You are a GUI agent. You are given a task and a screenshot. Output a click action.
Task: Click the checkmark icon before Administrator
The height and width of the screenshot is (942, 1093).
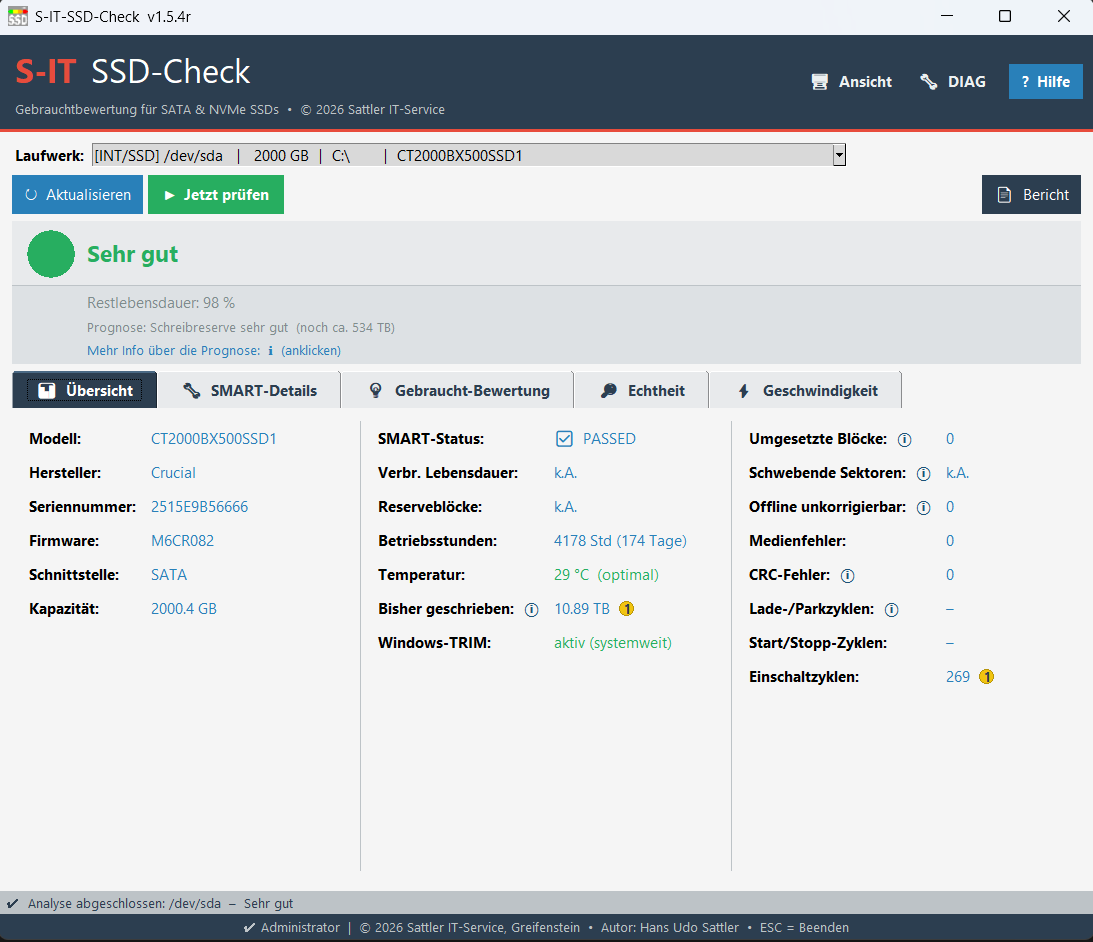(249, 928)
